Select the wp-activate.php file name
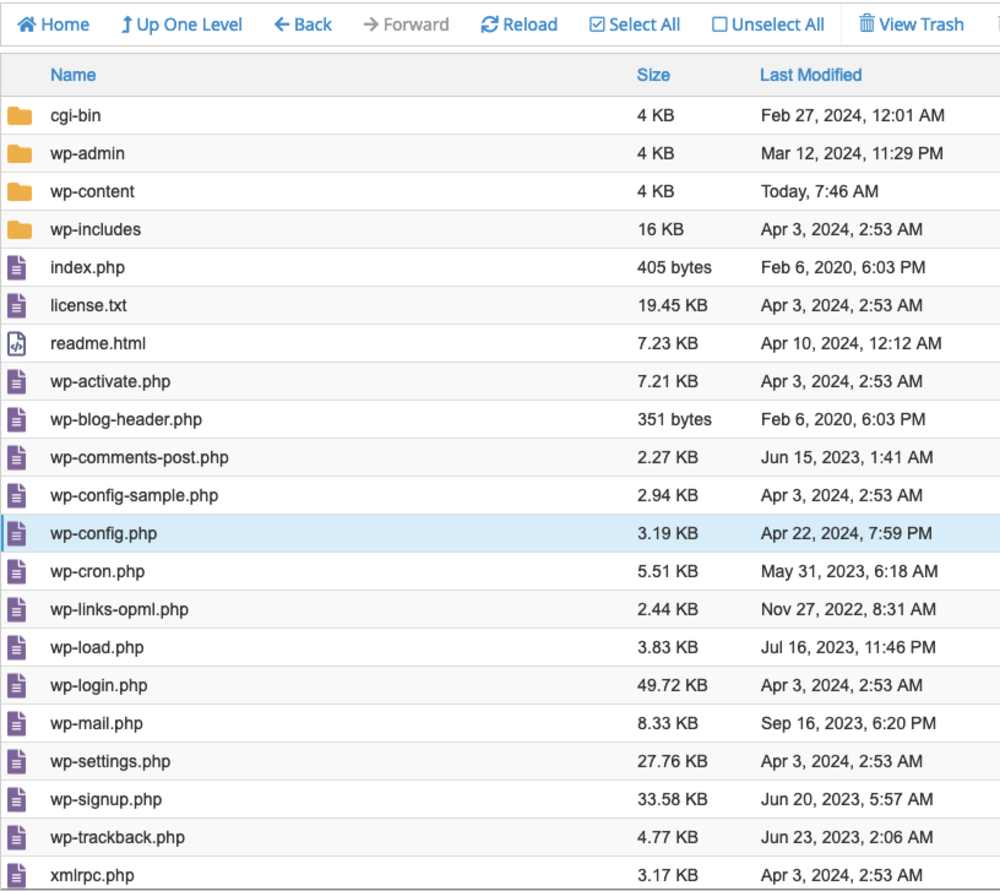Screen dimensions: 1000x891 pos(110,381)
